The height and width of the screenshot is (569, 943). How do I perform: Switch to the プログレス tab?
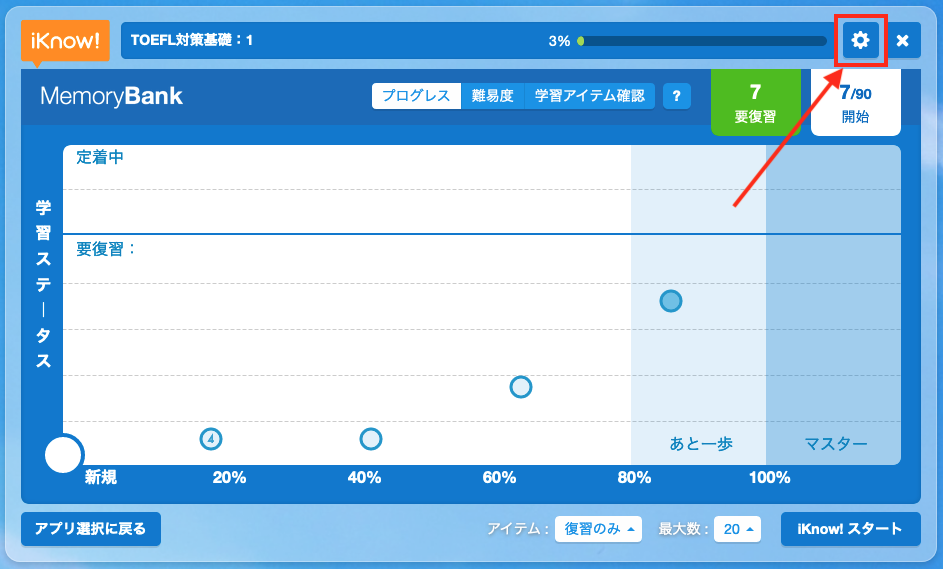pos(416,96)
